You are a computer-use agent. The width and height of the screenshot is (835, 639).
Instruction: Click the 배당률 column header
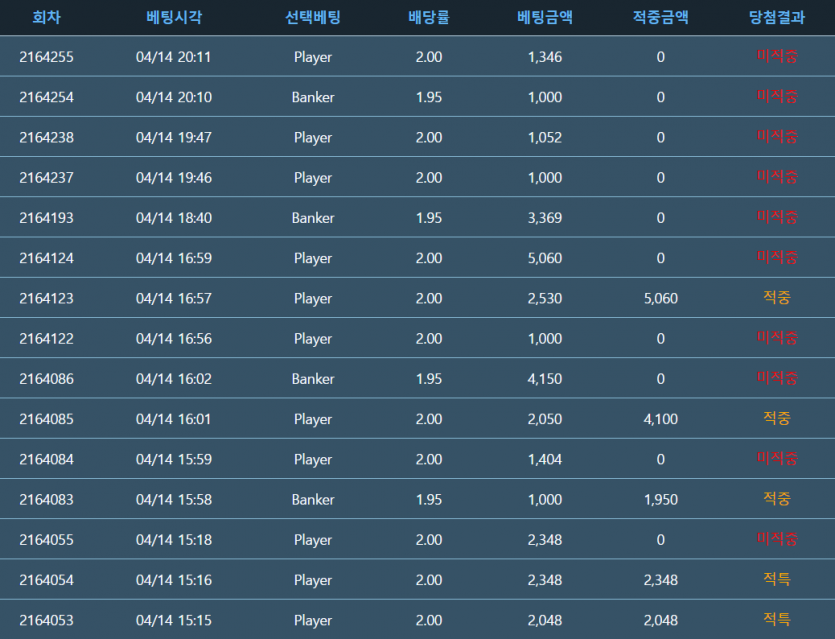tap(428, 17)
